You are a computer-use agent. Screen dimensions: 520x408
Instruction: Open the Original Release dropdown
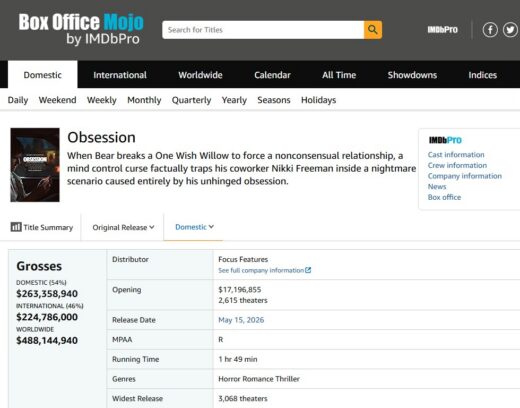(x=123, y=227)
